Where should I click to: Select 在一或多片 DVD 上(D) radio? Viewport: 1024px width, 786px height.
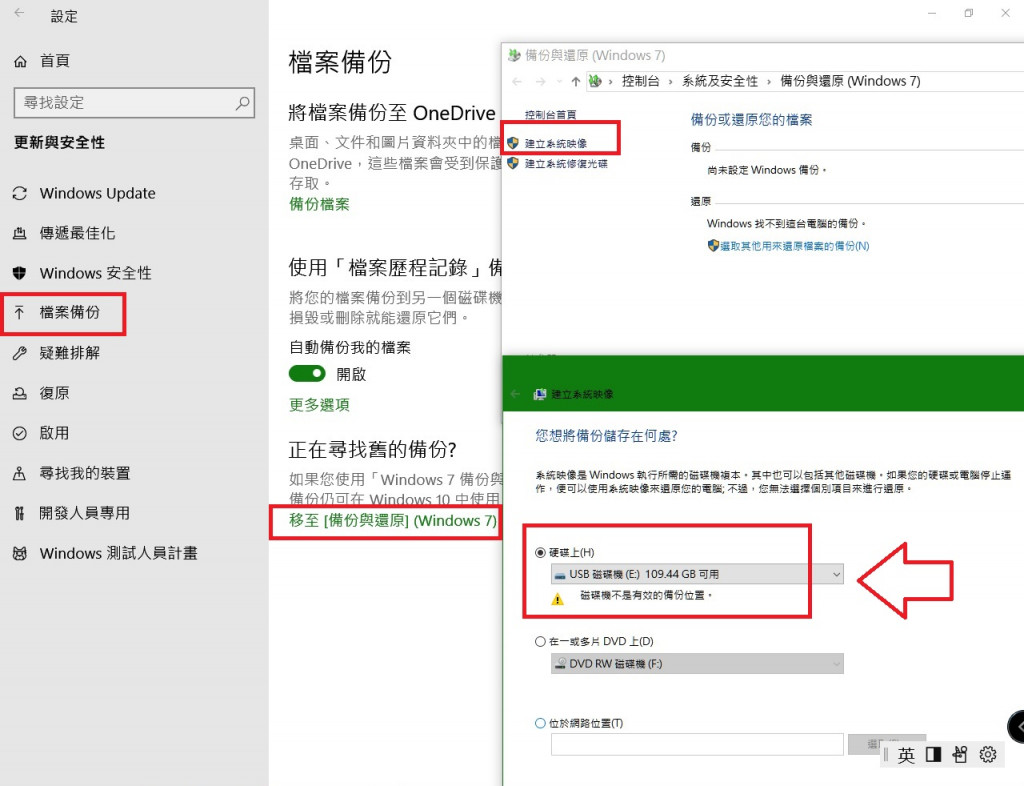click(540, 642)
